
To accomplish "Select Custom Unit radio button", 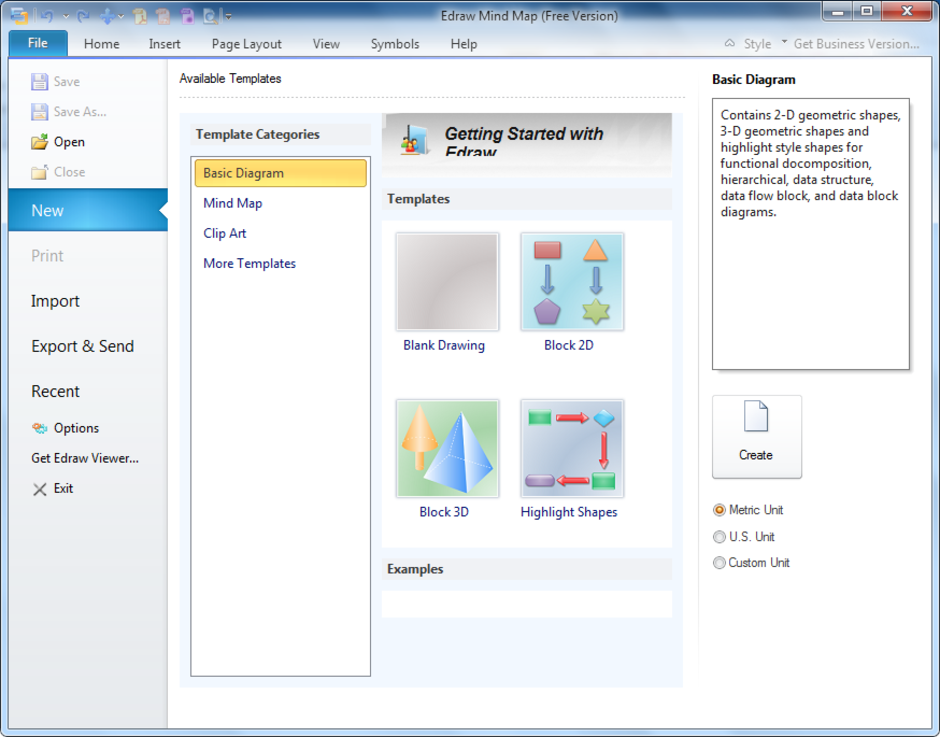I will pos(719,562).
